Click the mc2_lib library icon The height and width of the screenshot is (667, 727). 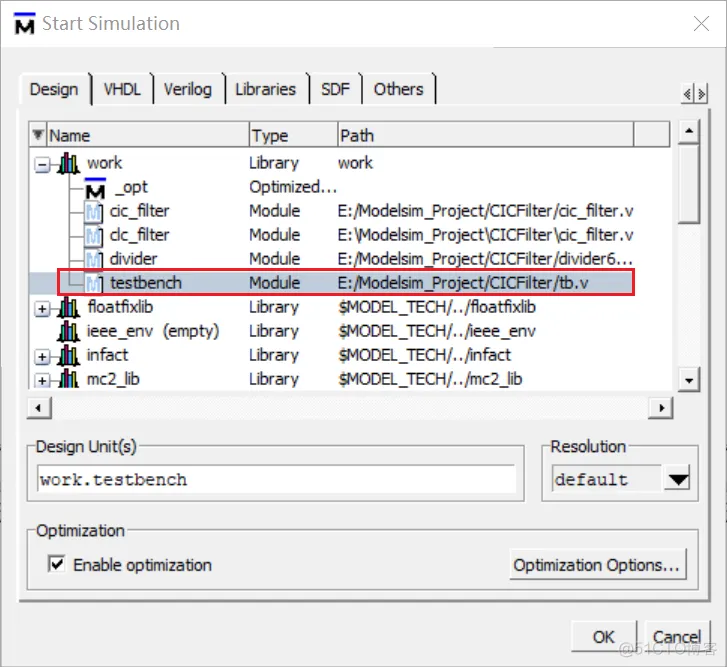click(69, 379)
